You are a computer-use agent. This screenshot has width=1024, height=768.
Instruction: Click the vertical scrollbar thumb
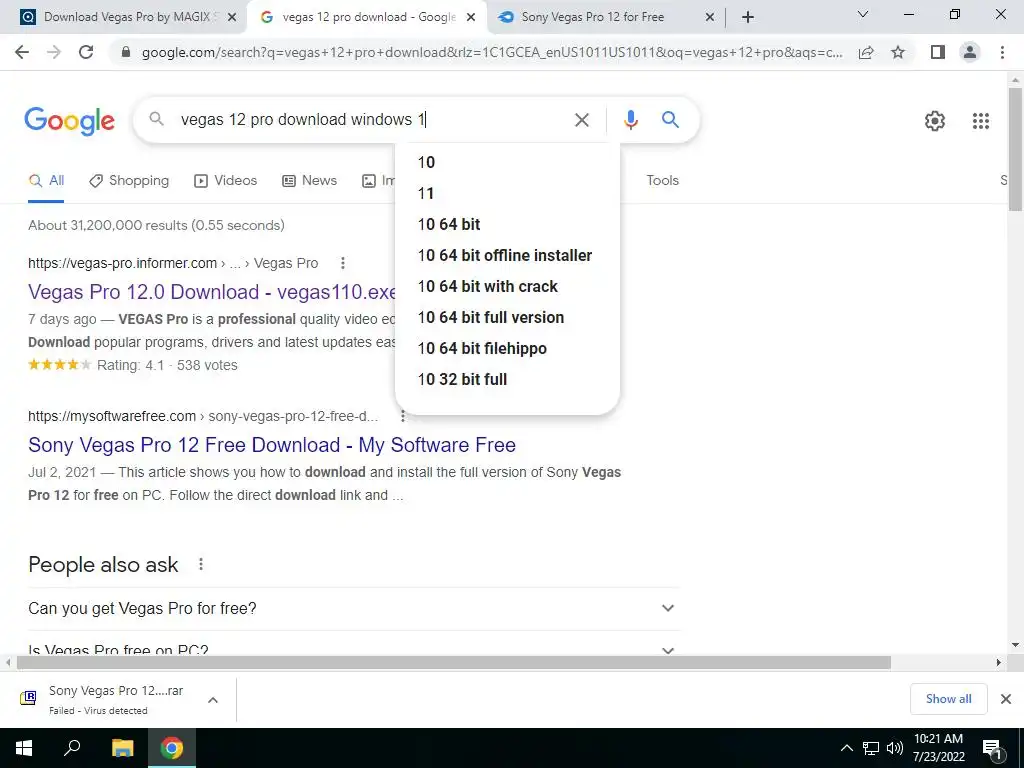coord(1016,149)
